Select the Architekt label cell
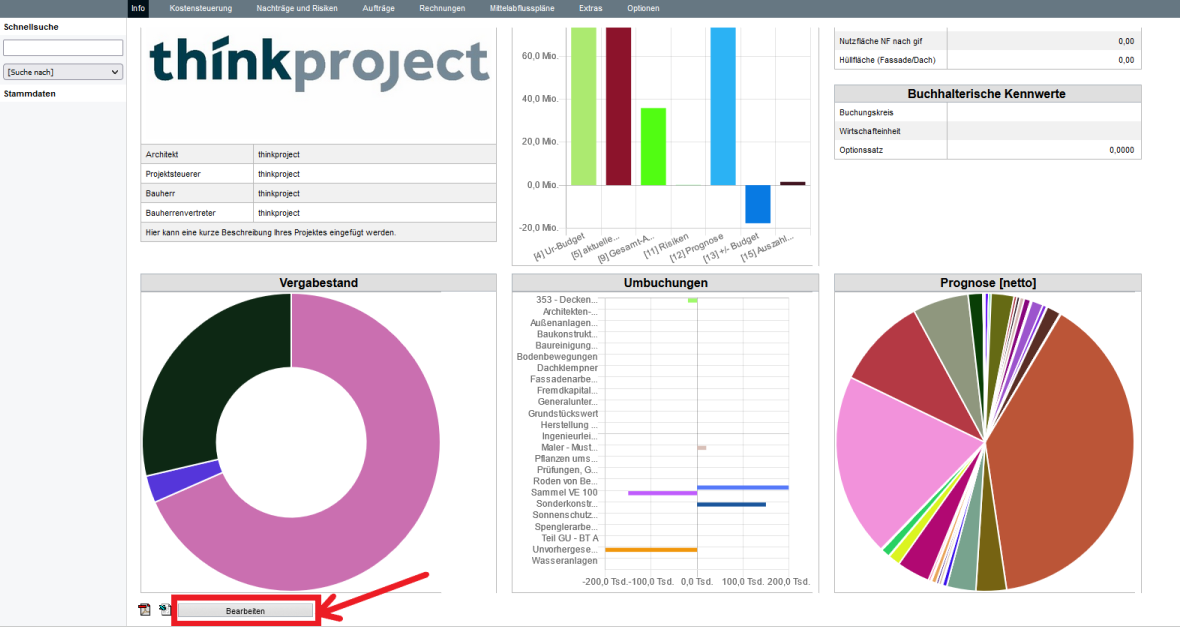The image size is (1180, 627). 197,154
